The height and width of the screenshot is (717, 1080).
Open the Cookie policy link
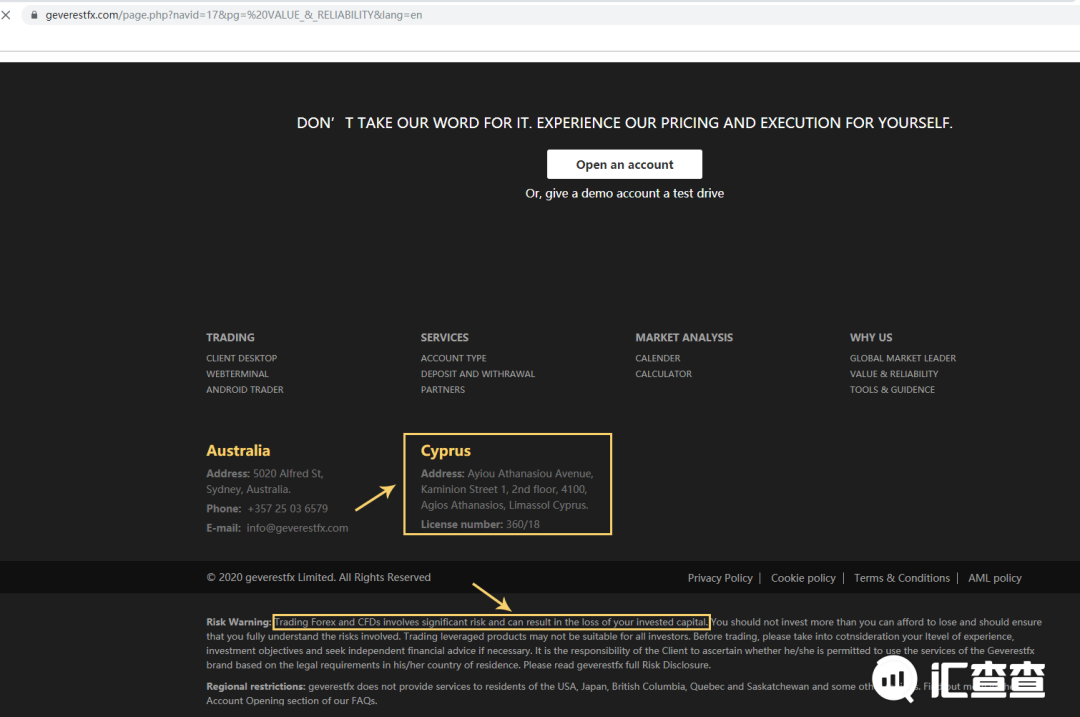pos(803,579)
